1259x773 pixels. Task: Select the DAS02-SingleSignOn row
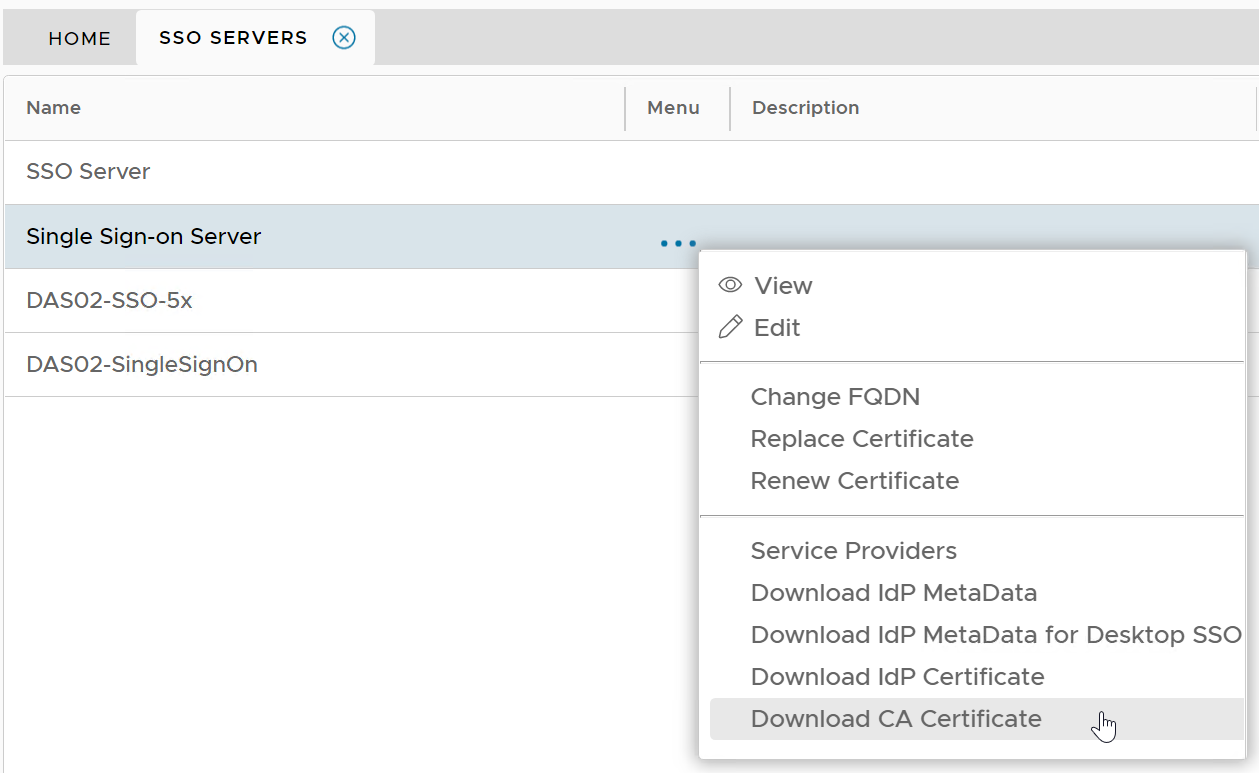(x=142, y=365)
